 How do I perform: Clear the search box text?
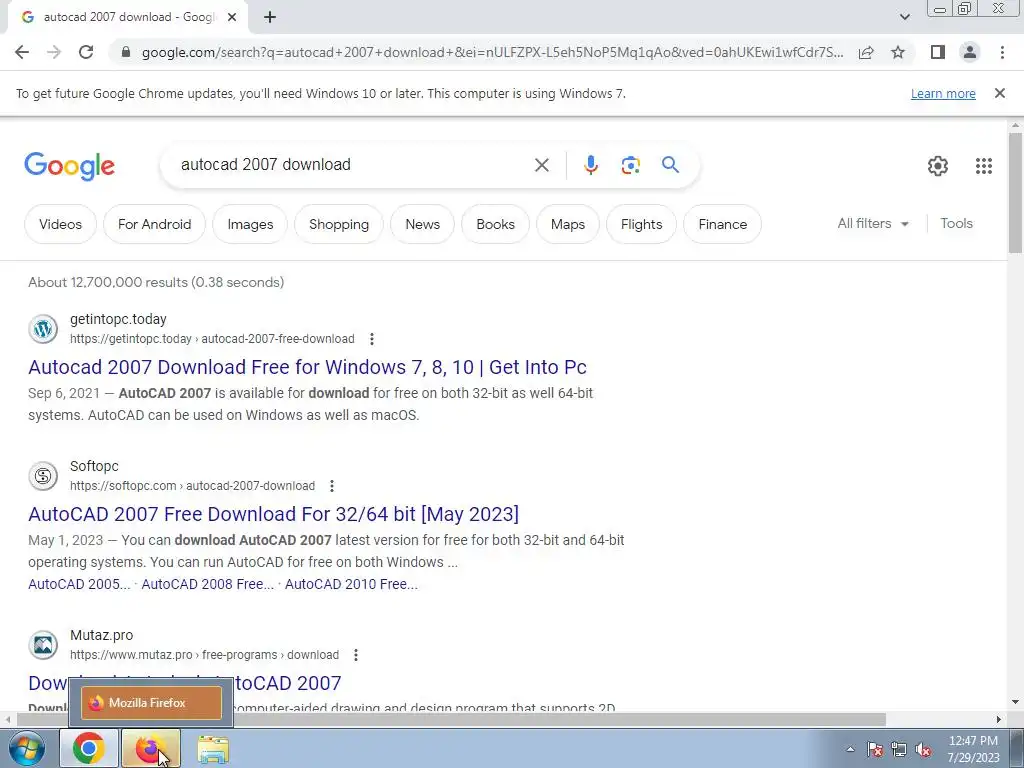(541, 165)
